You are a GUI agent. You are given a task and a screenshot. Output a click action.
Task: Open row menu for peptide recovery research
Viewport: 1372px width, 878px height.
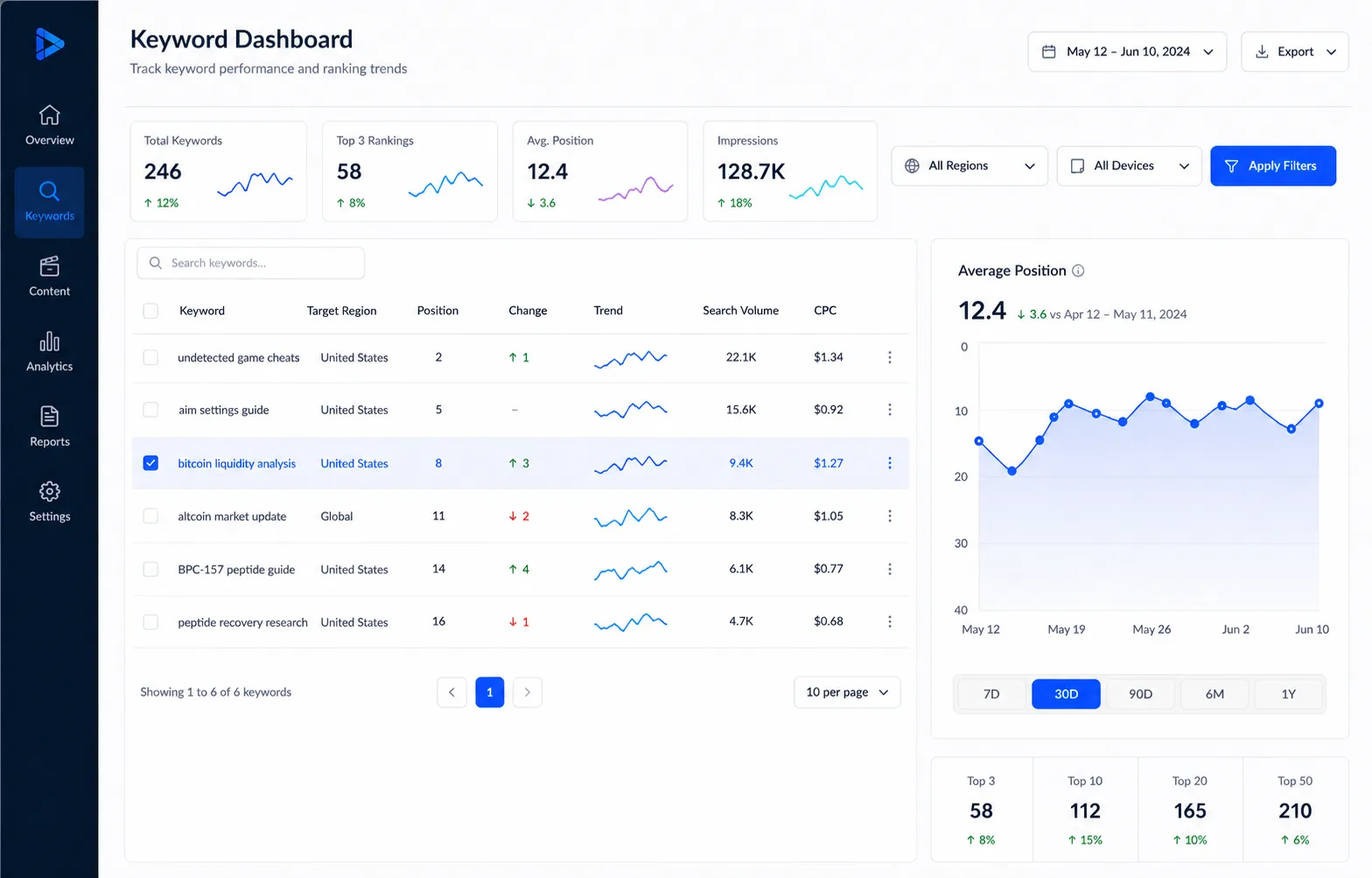tap(890, 622)
